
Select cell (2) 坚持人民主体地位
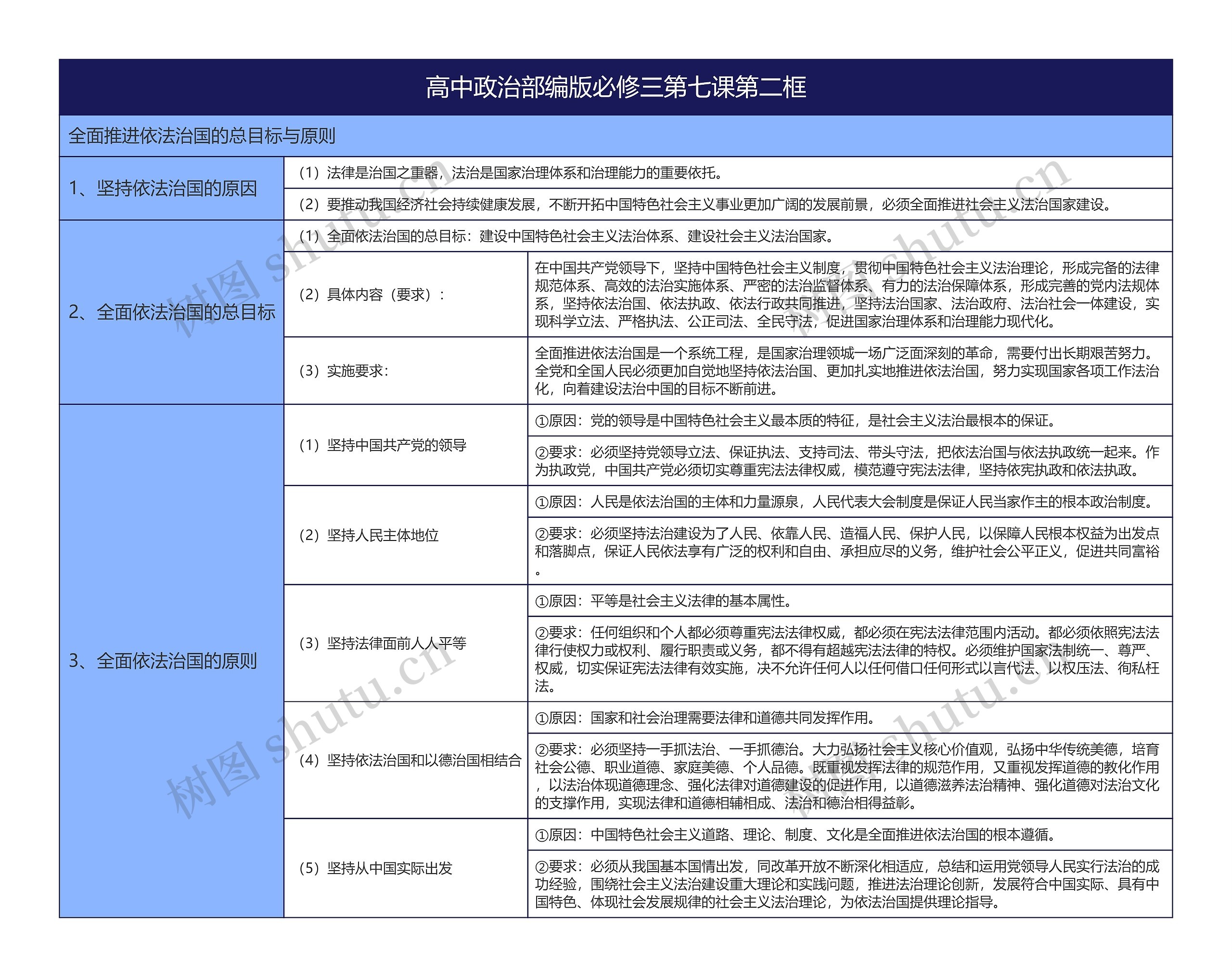369,535
